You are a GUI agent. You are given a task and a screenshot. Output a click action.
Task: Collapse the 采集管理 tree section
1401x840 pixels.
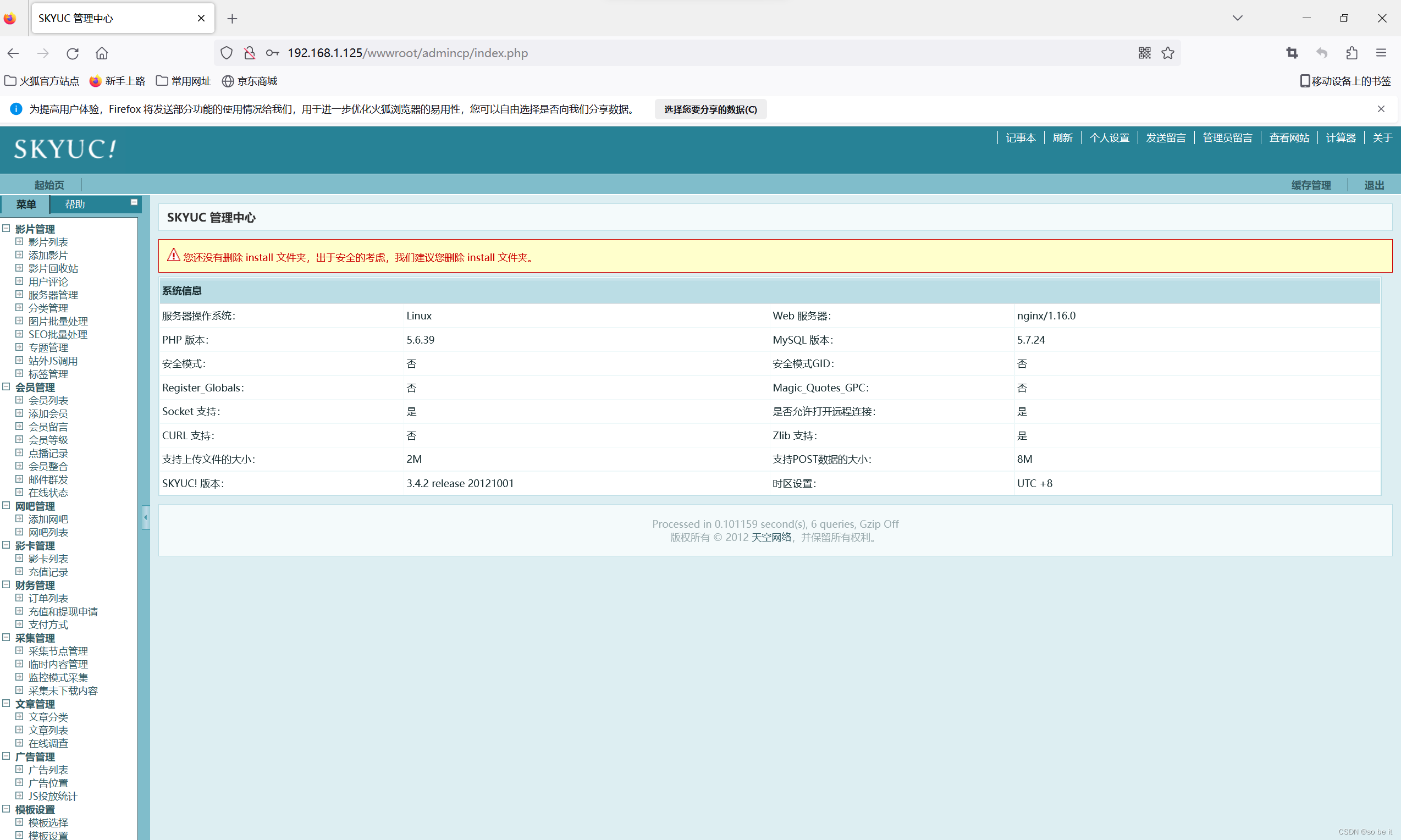[6, 637]
